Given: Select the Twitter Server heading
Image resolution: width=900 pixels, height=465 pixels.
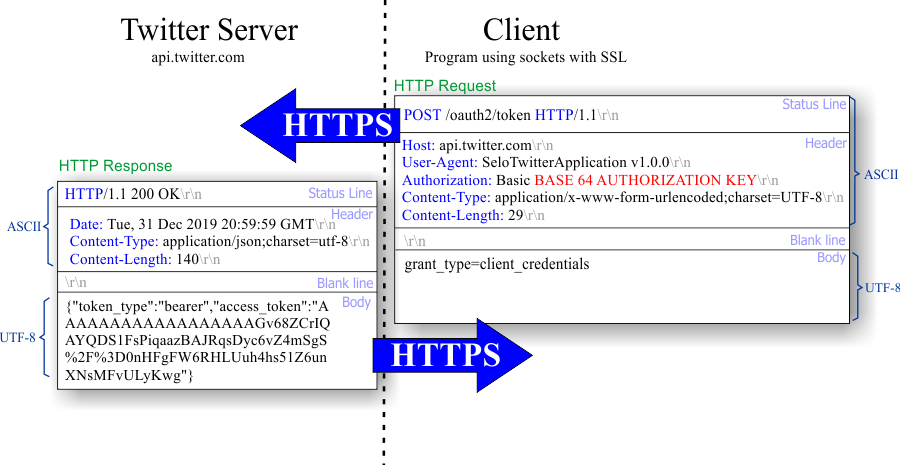Looking at the screenshot, I should (209, 29).
